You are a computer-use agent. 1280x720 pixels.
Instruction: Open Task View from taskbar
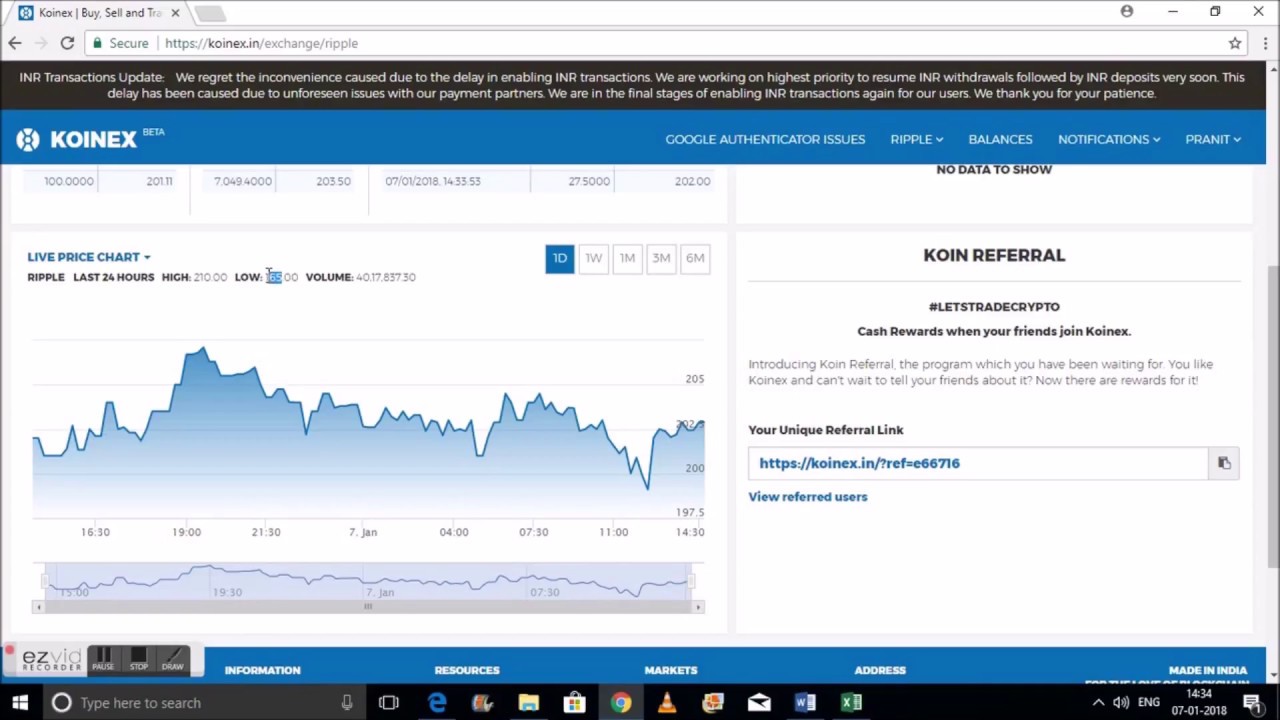[389, 703]
